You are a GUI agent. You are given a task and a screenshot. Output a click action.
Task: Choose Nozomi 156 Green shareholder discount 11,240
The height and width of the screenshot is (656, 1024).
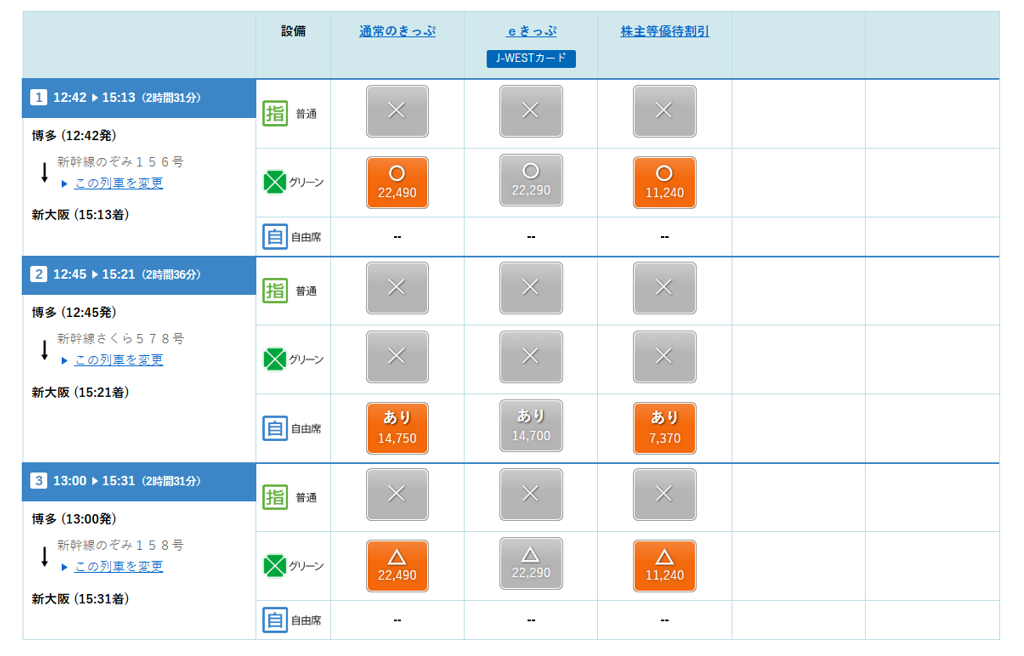pyautogui.click(x=664, y=182)
